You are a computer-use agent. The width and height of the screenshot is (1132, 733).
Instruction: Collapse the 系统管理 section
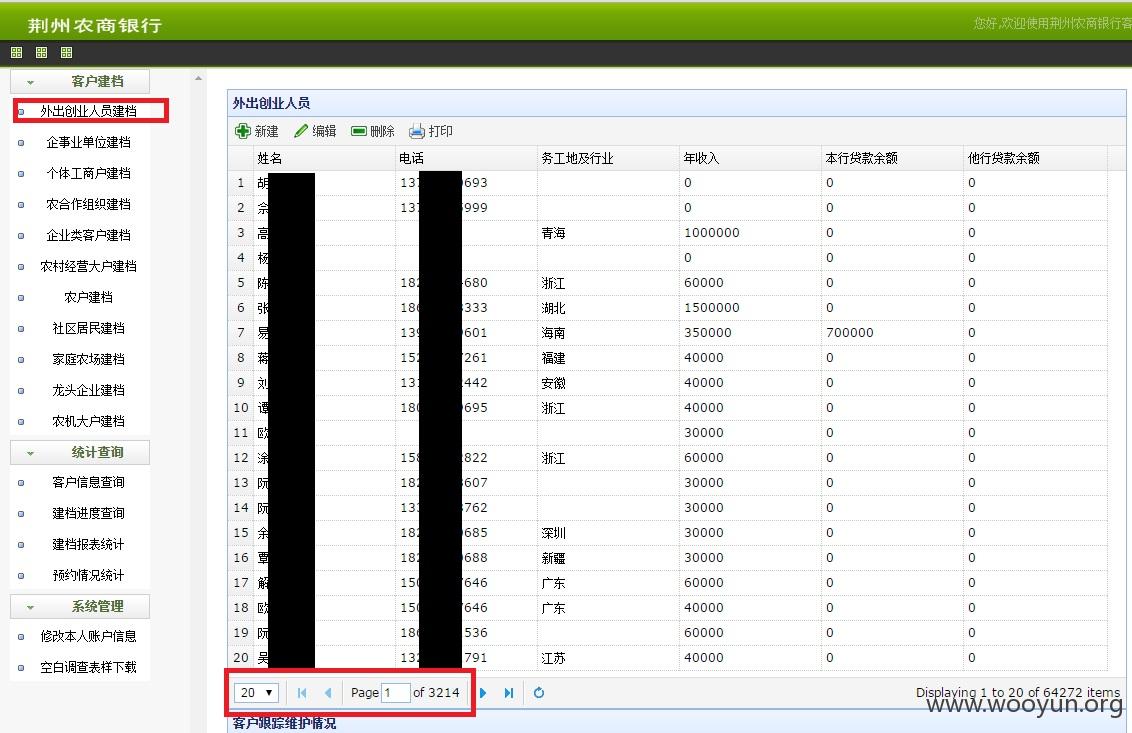point(30,607)
